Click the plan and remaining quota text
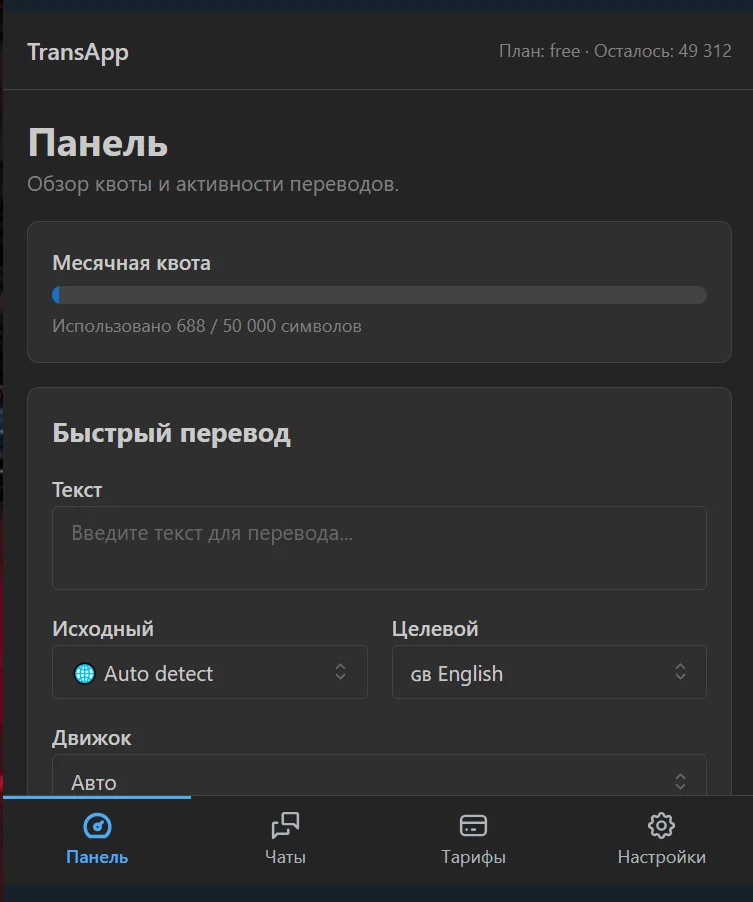Viewport: 753px width, 902px height. click(615, 51)
